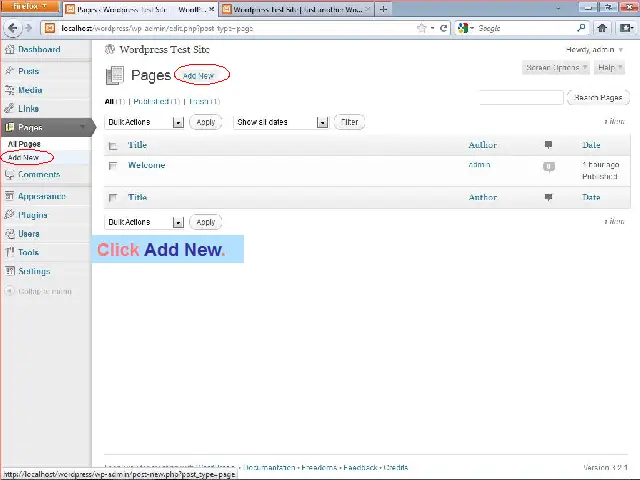
Task: Sort by the Author column header
Action: click(x=482, y=145)
